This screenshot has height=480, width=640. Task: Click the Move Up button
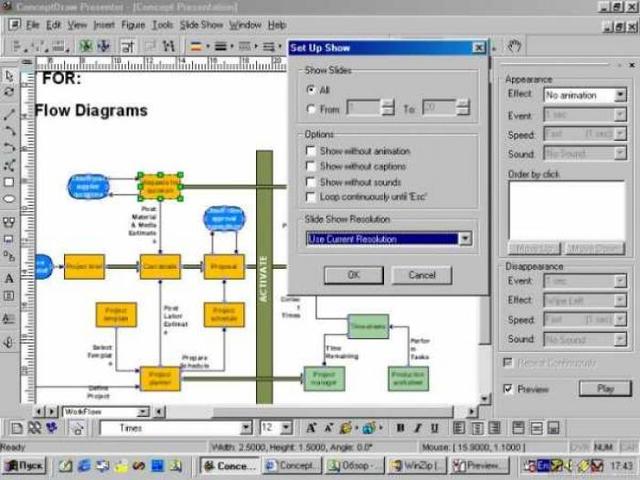click(x=534, y=248)
